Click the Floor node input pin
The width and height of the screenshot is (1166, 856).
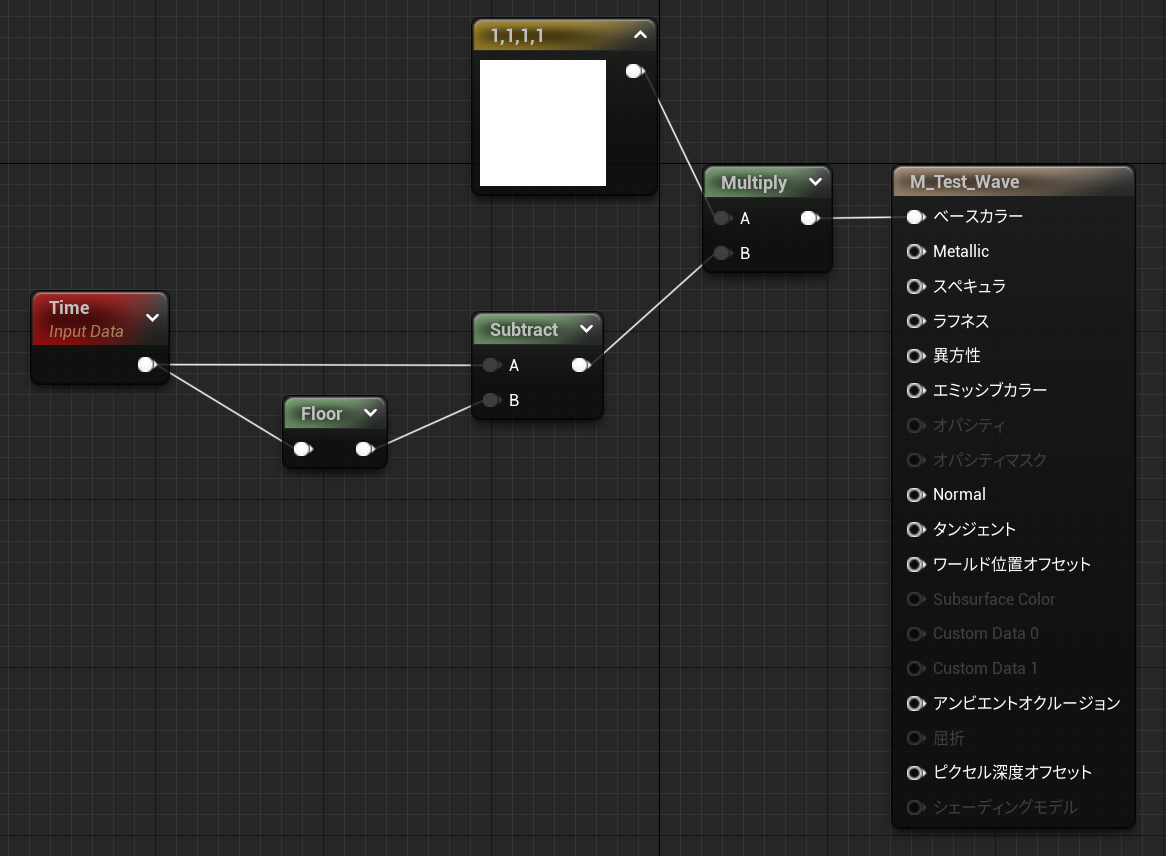(303, 449)
